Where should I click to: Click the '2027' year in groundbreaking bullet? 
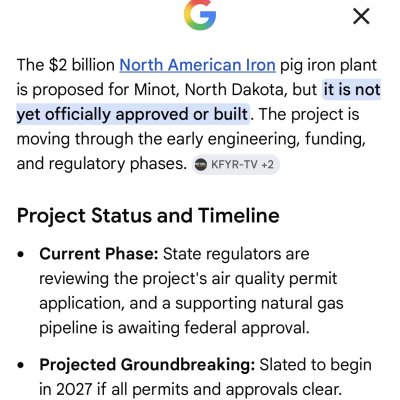pos(74,389)
